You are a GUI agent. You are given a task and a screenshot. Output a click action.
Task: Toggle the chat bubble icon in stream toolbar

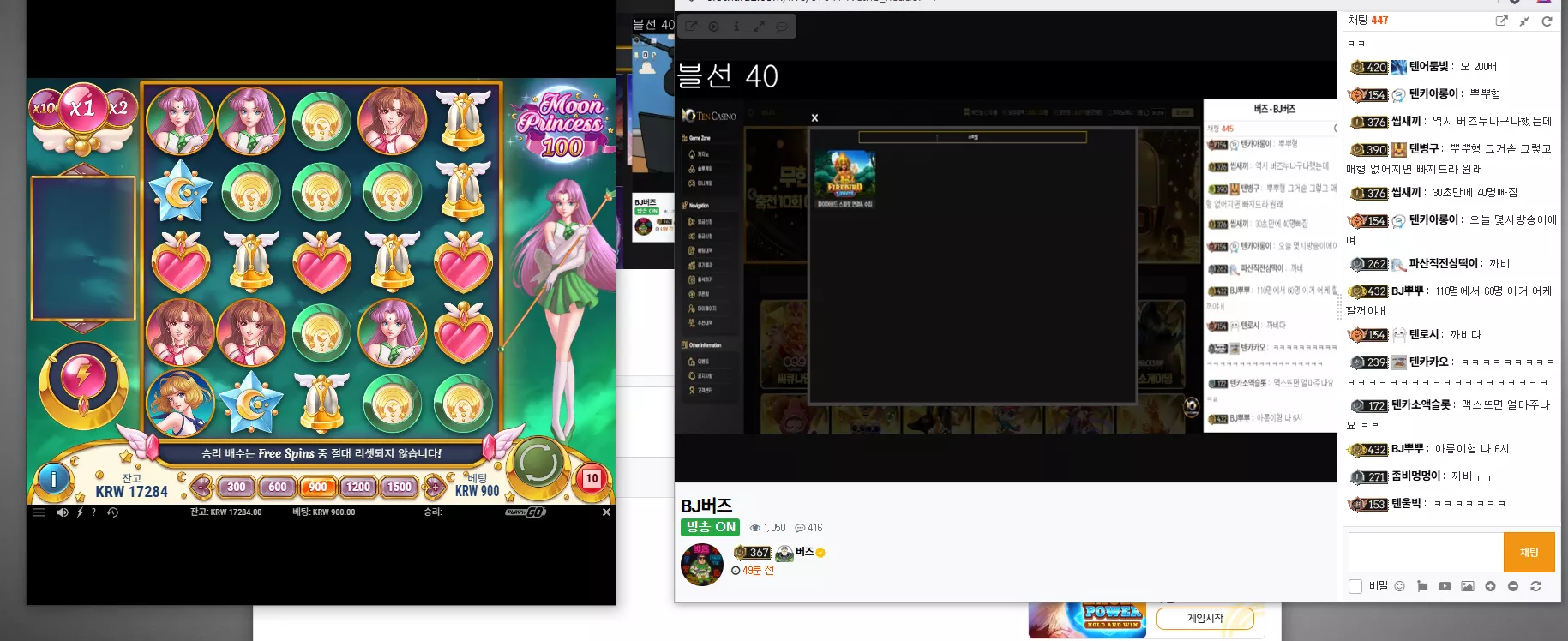782,27
